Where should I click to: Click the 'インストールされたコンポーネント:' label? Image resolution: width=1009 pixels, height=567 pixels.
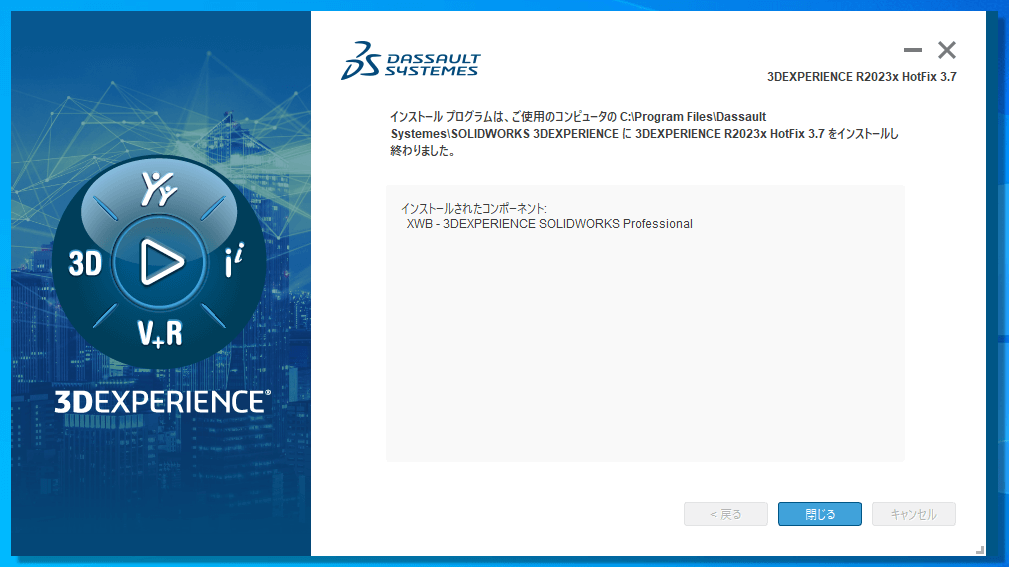click(474, 209)
